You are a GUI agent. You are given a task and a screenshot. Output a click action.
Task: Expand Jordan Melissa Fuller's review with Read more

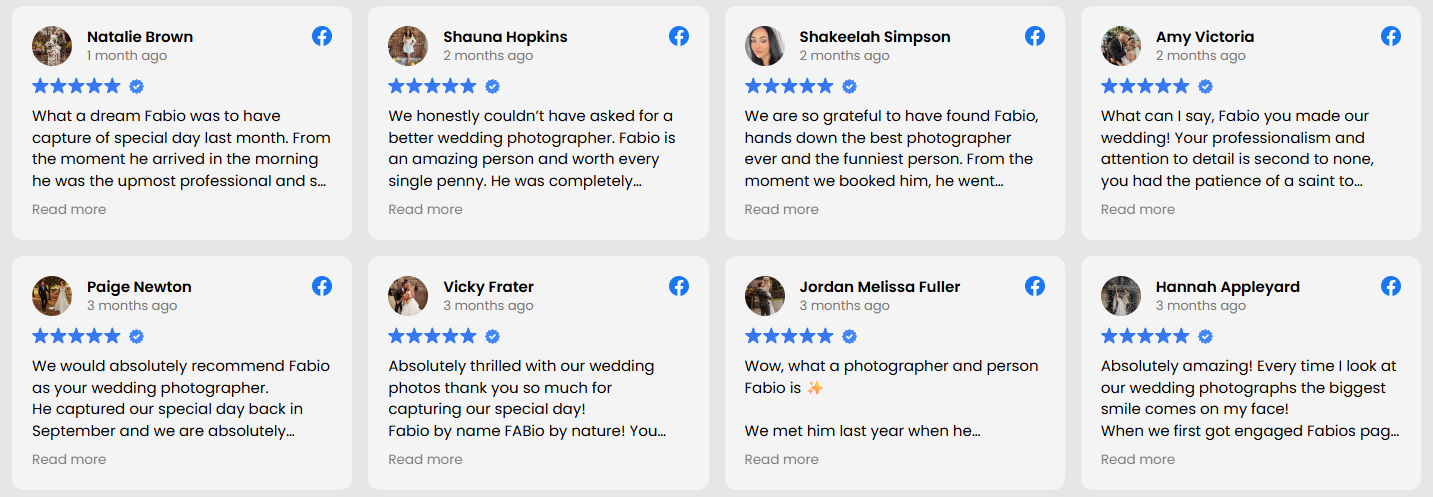click(781, 459)
